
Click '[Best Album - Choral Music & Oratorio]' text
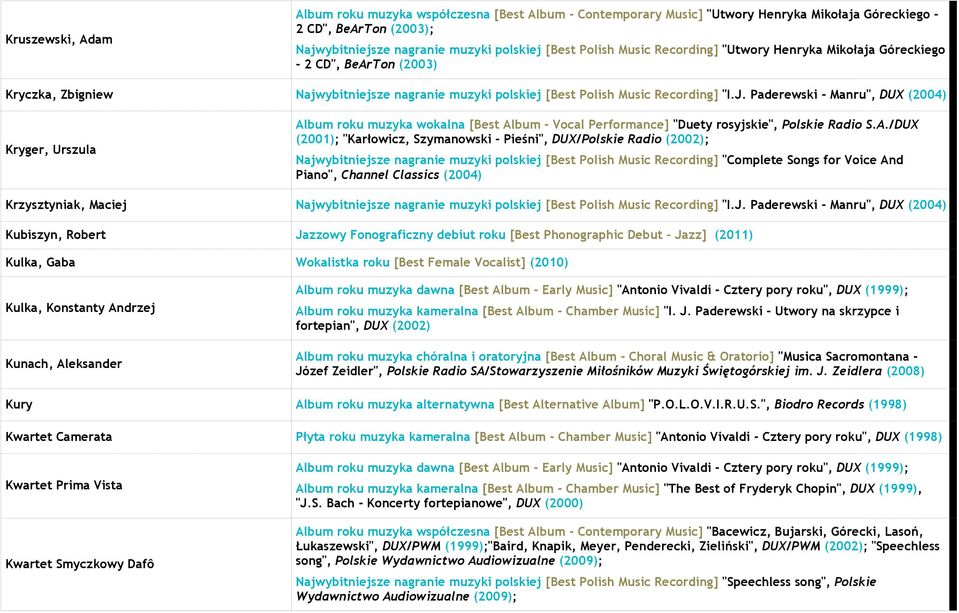(660, 357)
